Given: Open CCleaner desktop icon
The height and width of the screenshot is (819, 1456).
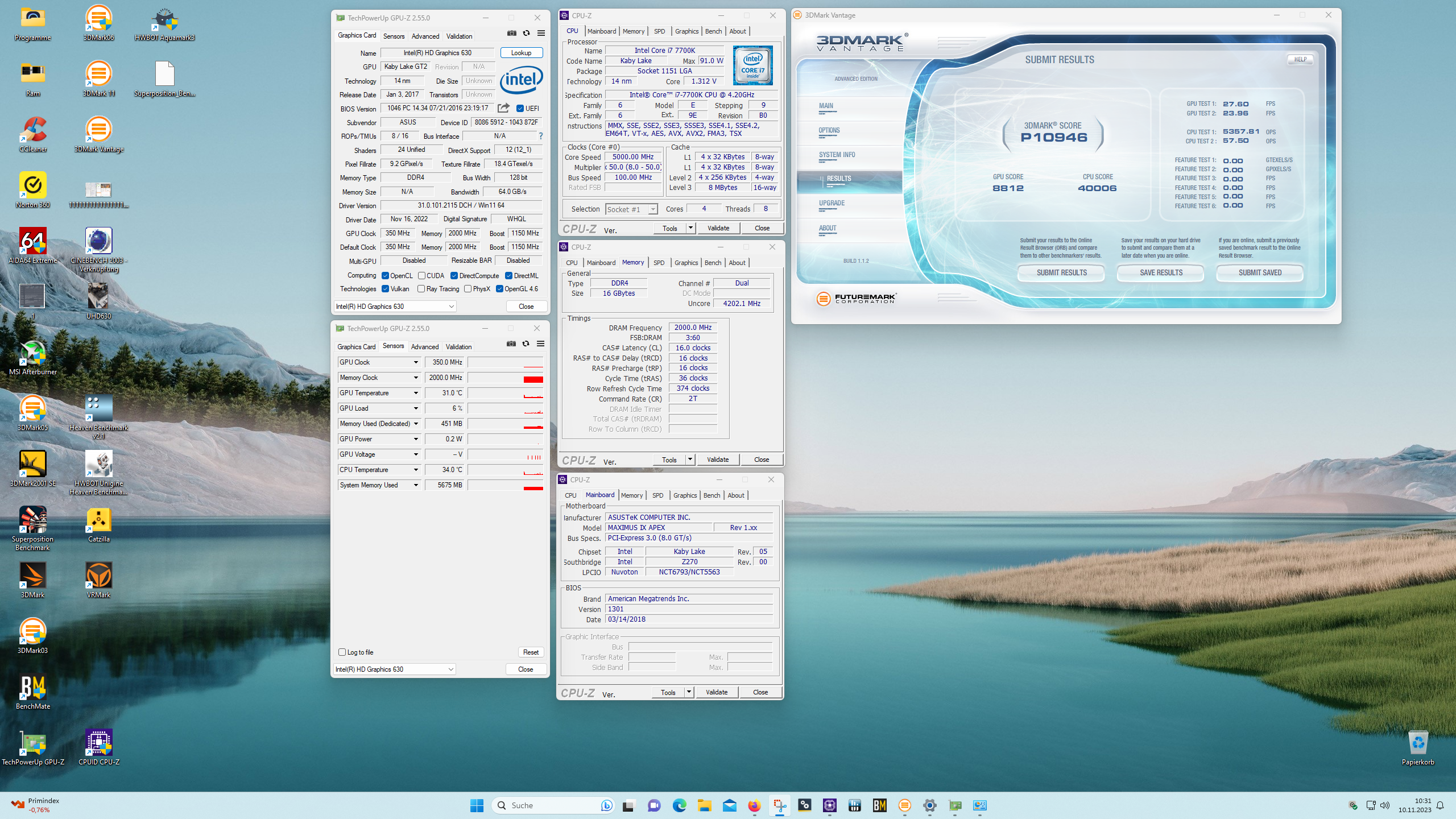Looking at the screenshot, I should [33, 135].
